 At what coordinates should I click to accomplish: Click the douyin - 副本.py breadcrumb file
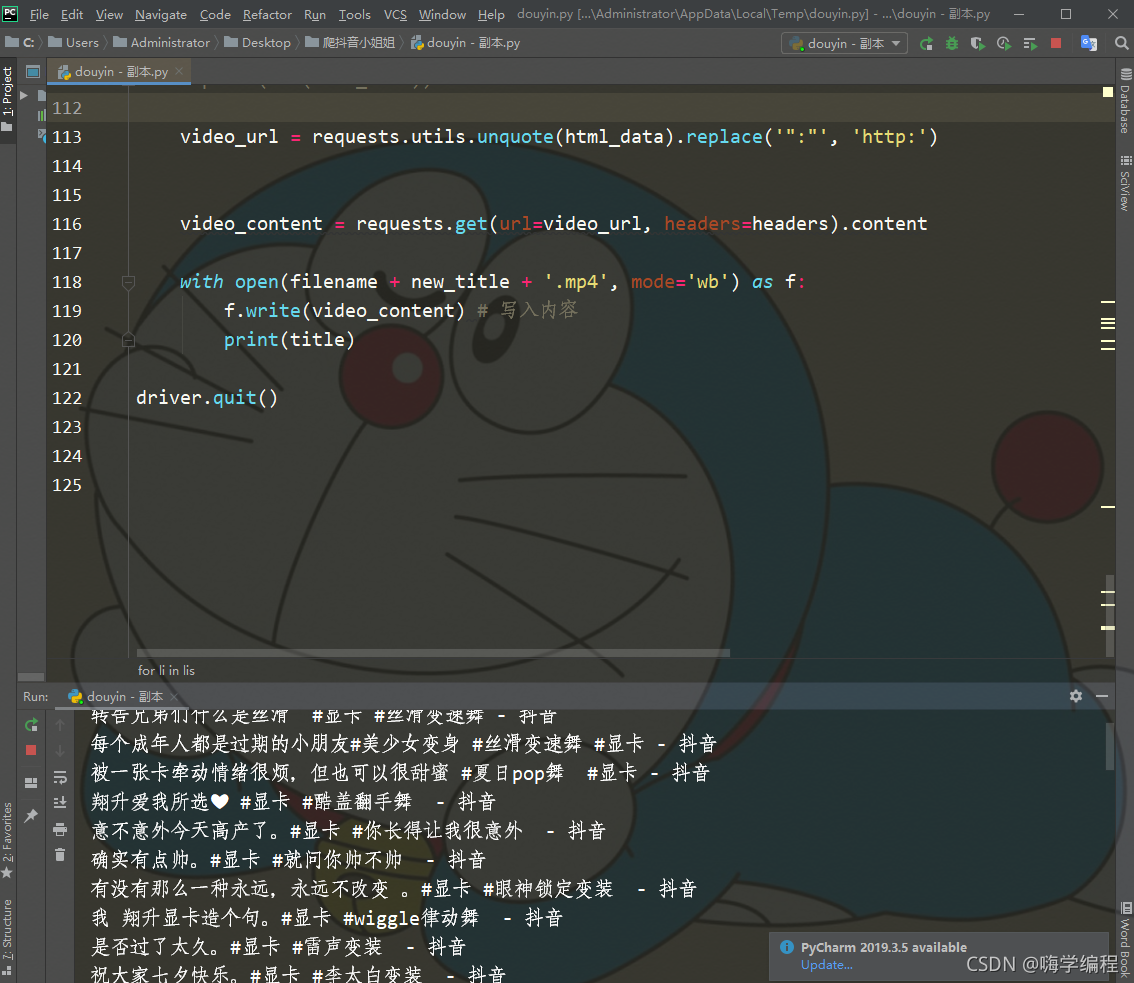click(x=466, y=43)
